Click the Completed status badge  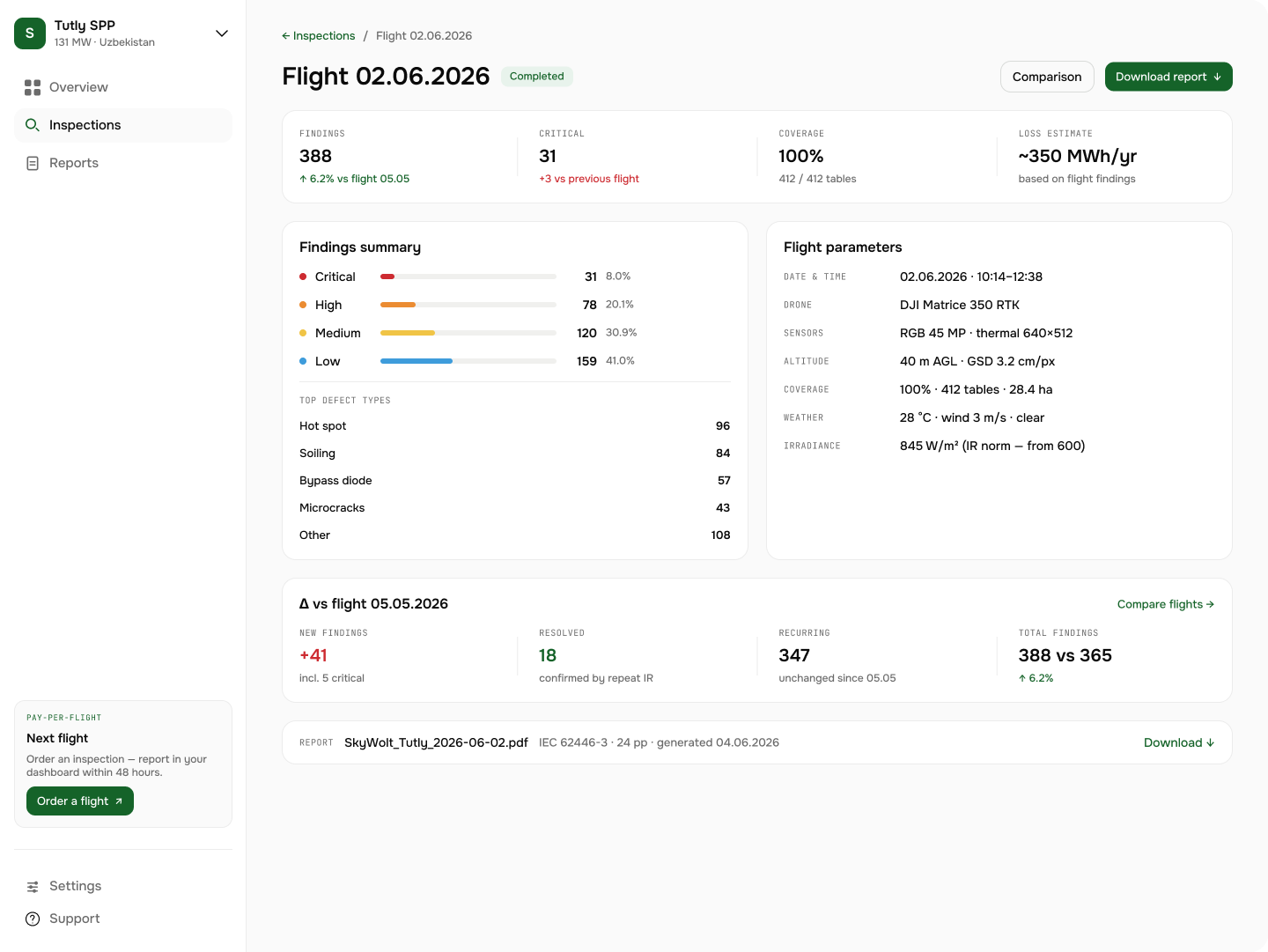[537, 77]
